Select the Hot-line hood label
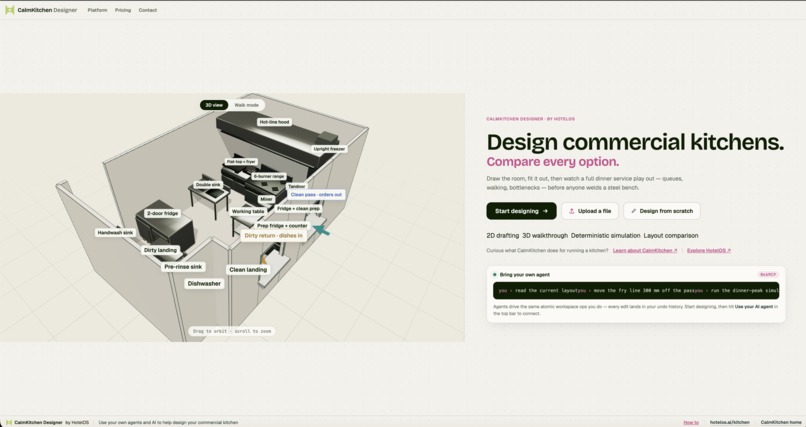This screenshot has width=806, height=427. point(274,122)
